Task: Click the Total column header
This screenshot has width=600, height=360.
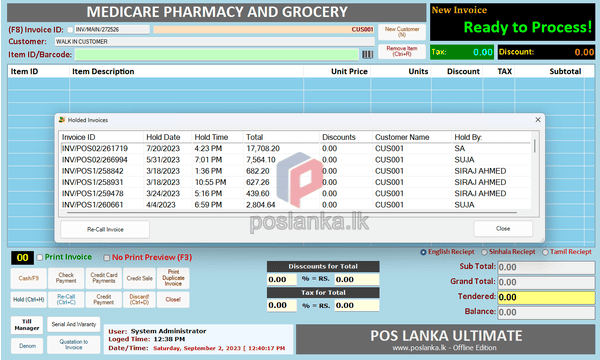Action: 281,137
